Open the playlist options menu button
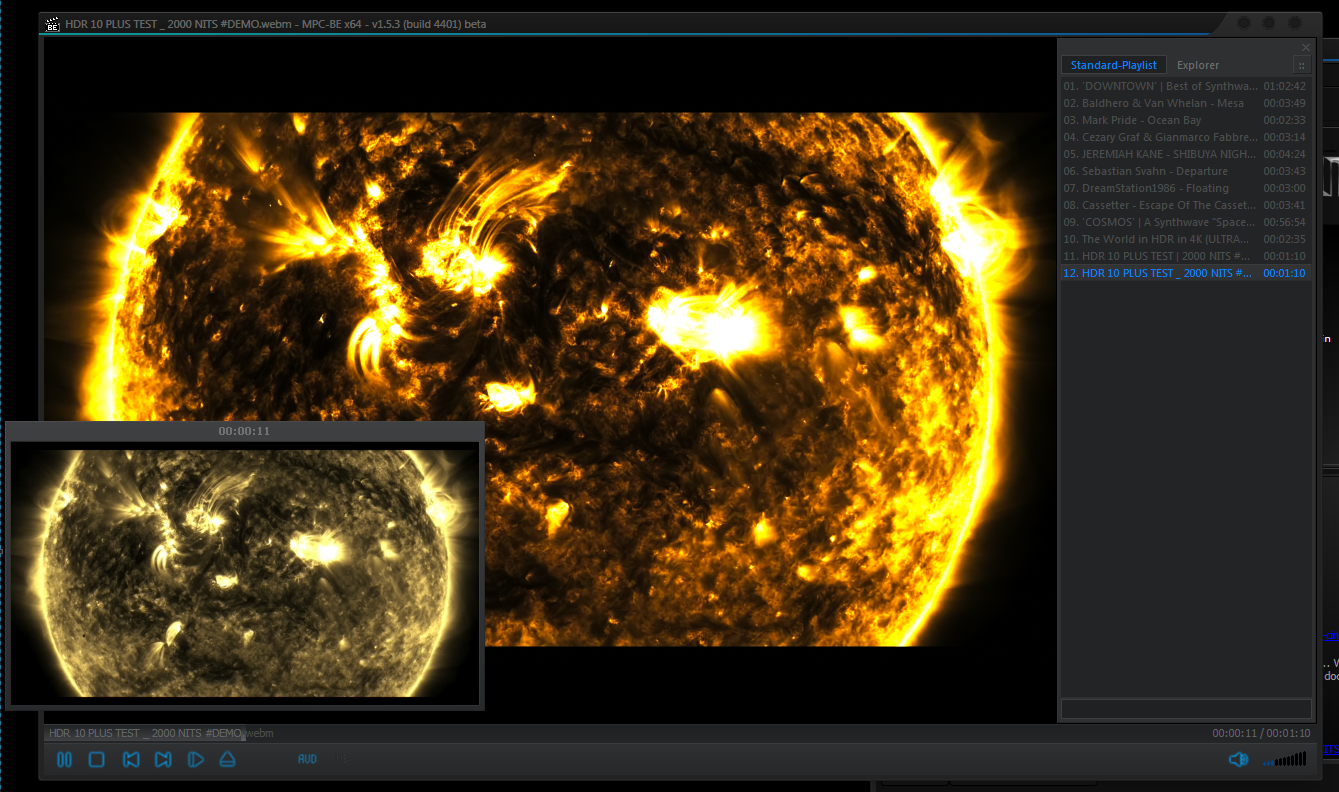The width and height of the screenshot is (1339, 792). [x=1301, y=65]
